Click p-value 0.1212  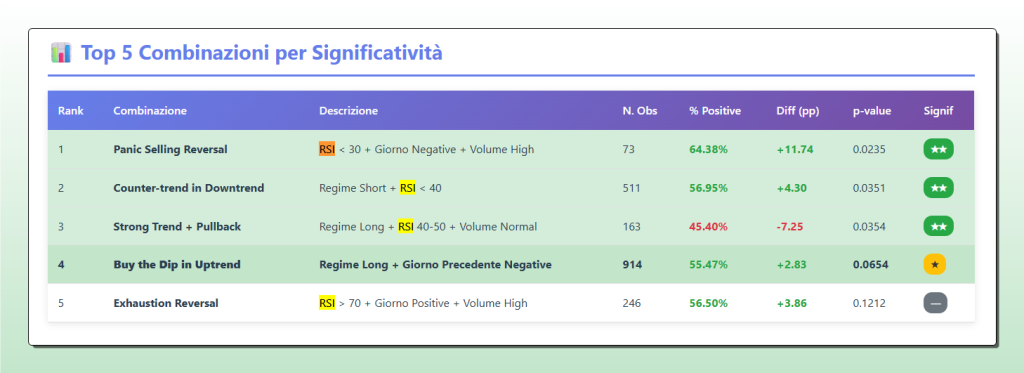click(869, 303)
